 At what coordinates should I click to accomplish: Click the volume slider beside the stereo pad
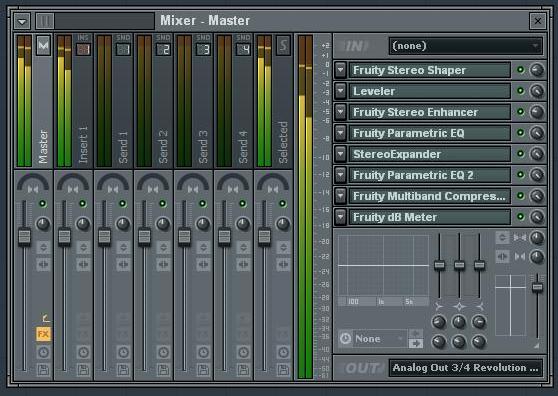point(537,287)
